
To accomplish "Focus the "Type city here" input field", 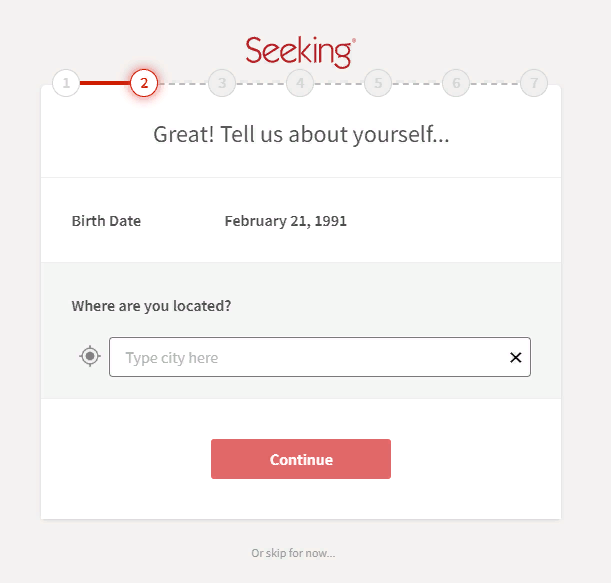I will click(305, 357).
